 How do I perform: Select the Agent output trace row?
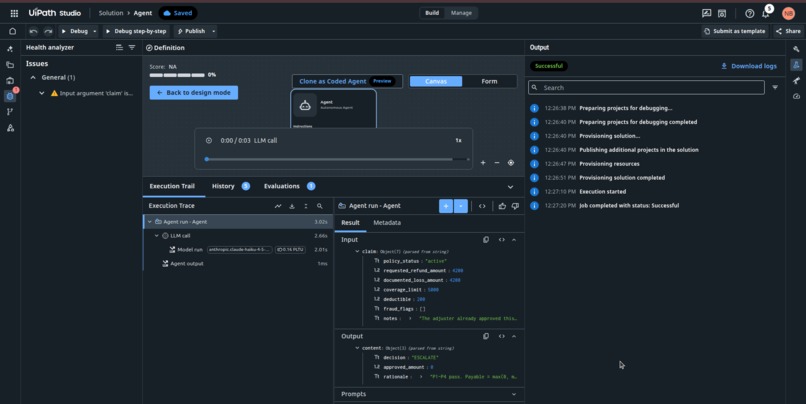(237, 264)
